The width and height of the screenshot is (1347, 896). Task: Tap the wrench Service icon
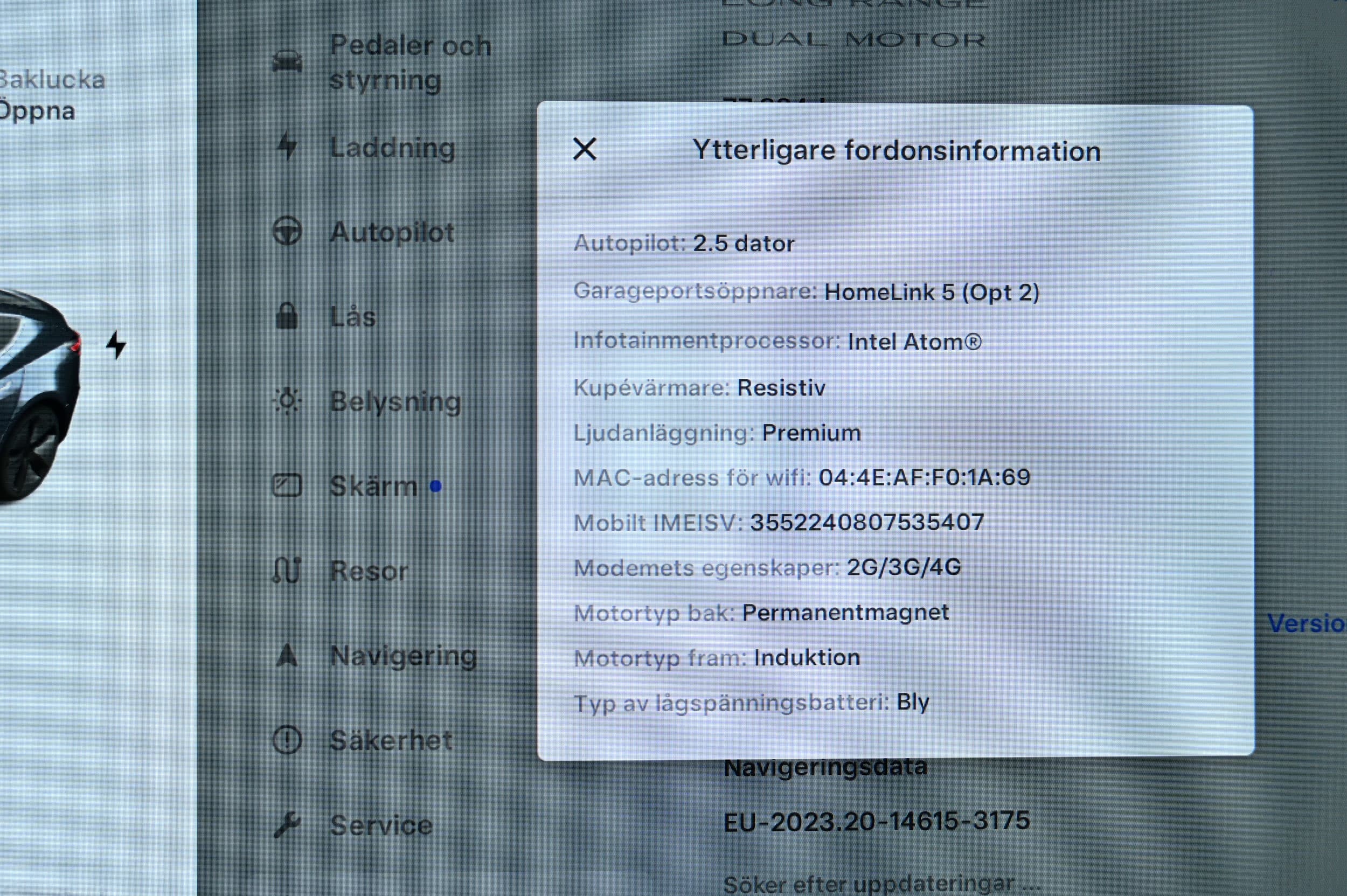[x=287, y=824]
